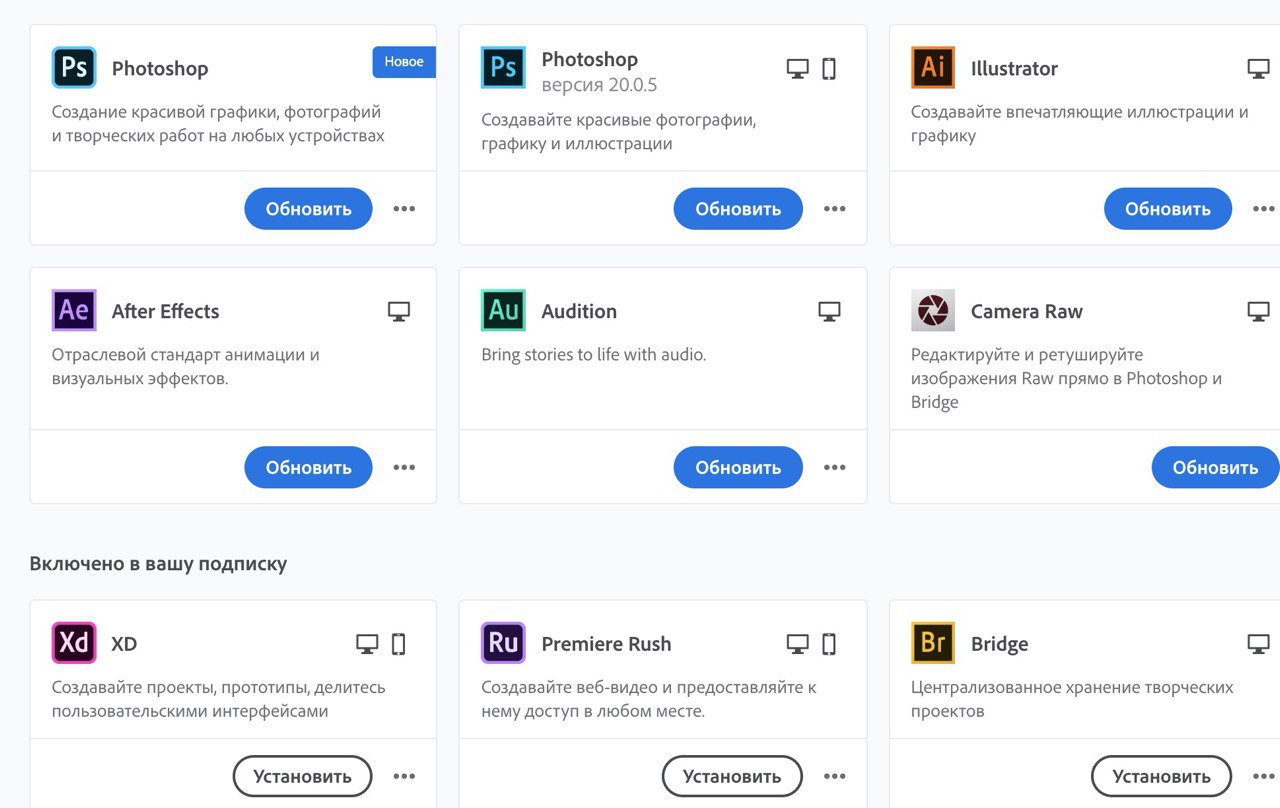Open more options menu for Illustrator
The image size is (1280, 808).
tap(1264, 209)
